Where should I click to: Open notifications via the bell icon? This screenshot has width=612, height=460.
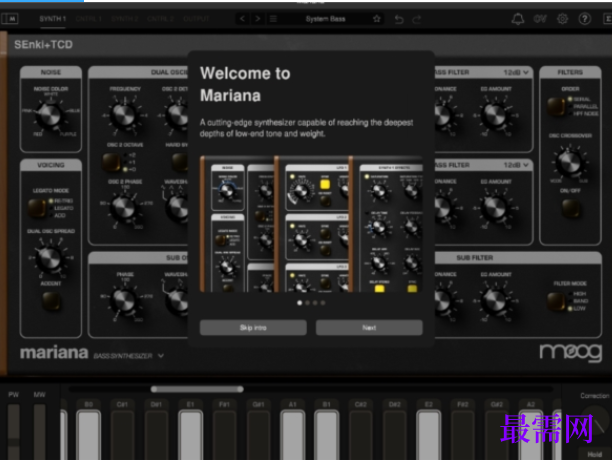tap(518, 19)
